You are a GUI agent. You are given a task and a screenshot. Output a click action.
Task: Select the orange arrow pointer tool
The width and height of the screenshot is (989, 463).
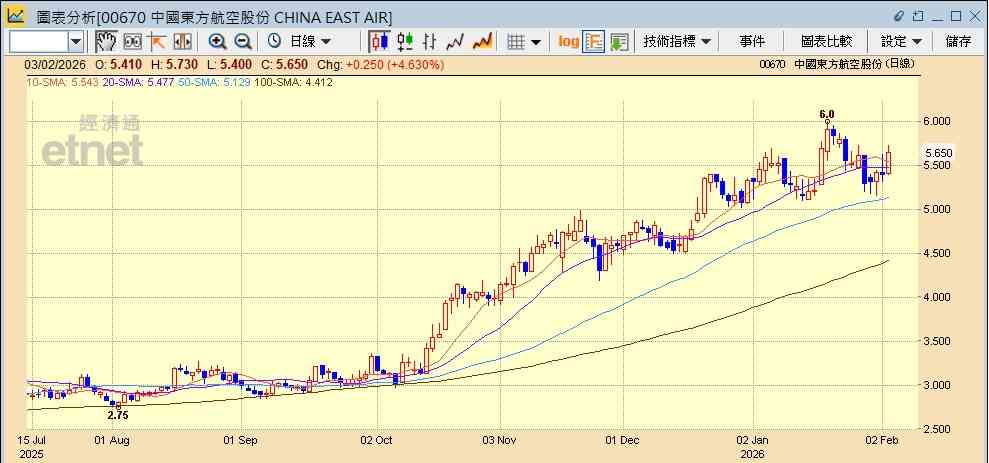[156, 42]
